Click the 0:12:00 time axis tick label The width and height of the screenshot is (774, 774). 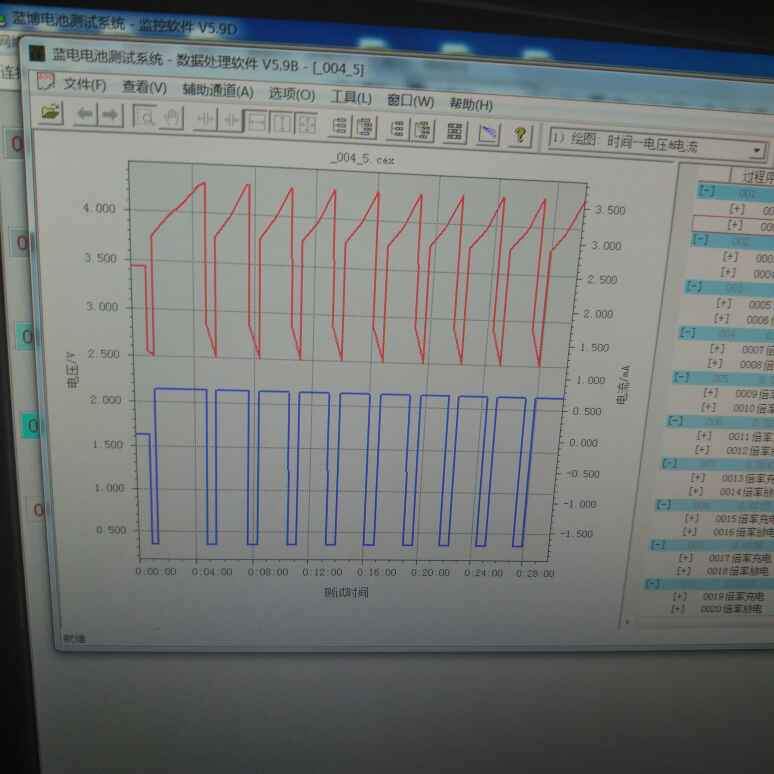pos(322,572)
